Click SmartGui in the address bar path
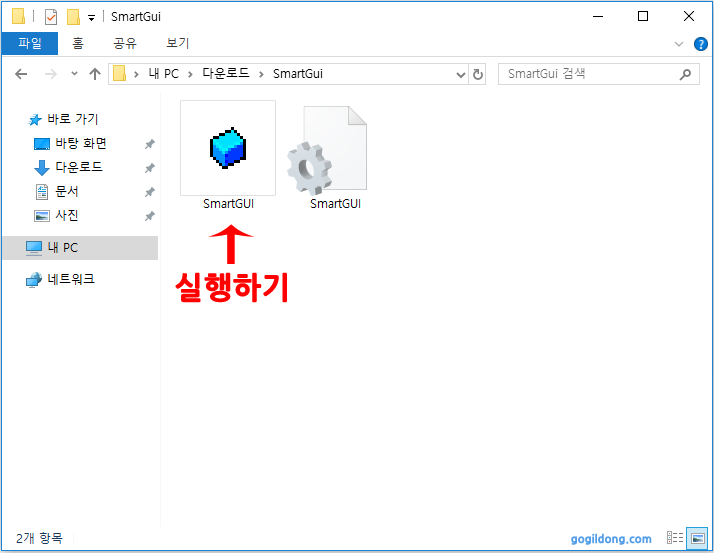 tap(298, 74)
